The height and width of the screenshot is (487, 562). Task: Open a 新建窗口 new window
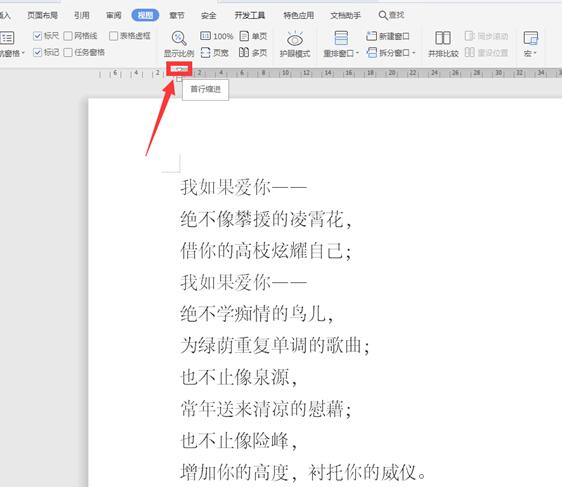388,36
